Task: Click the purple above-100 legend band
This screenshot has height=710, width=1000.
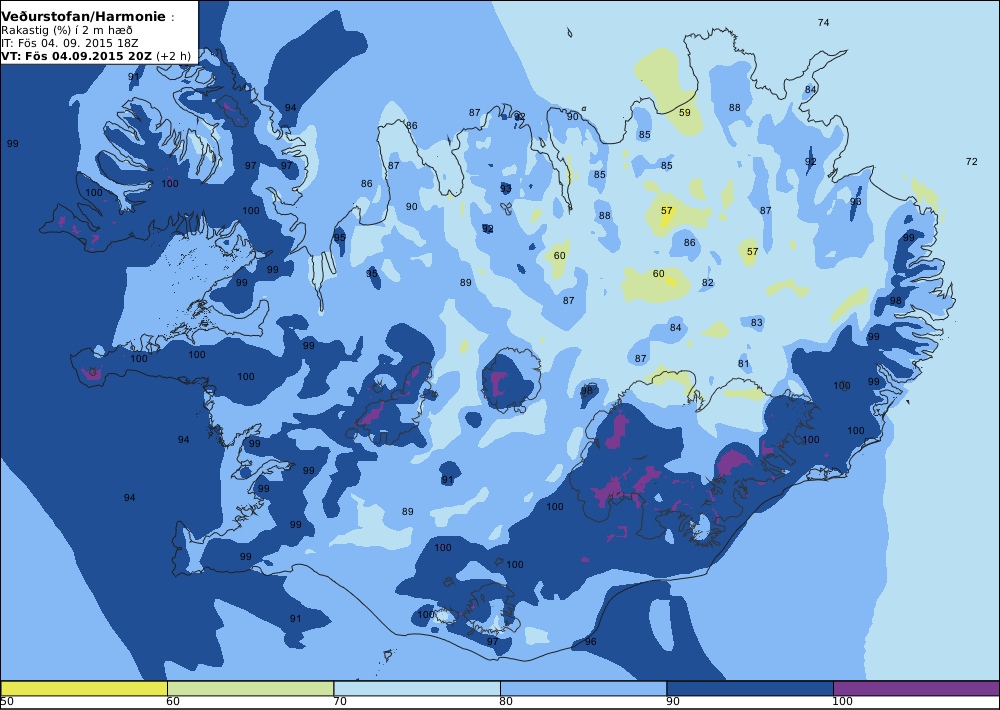Action: coord(916,688)
